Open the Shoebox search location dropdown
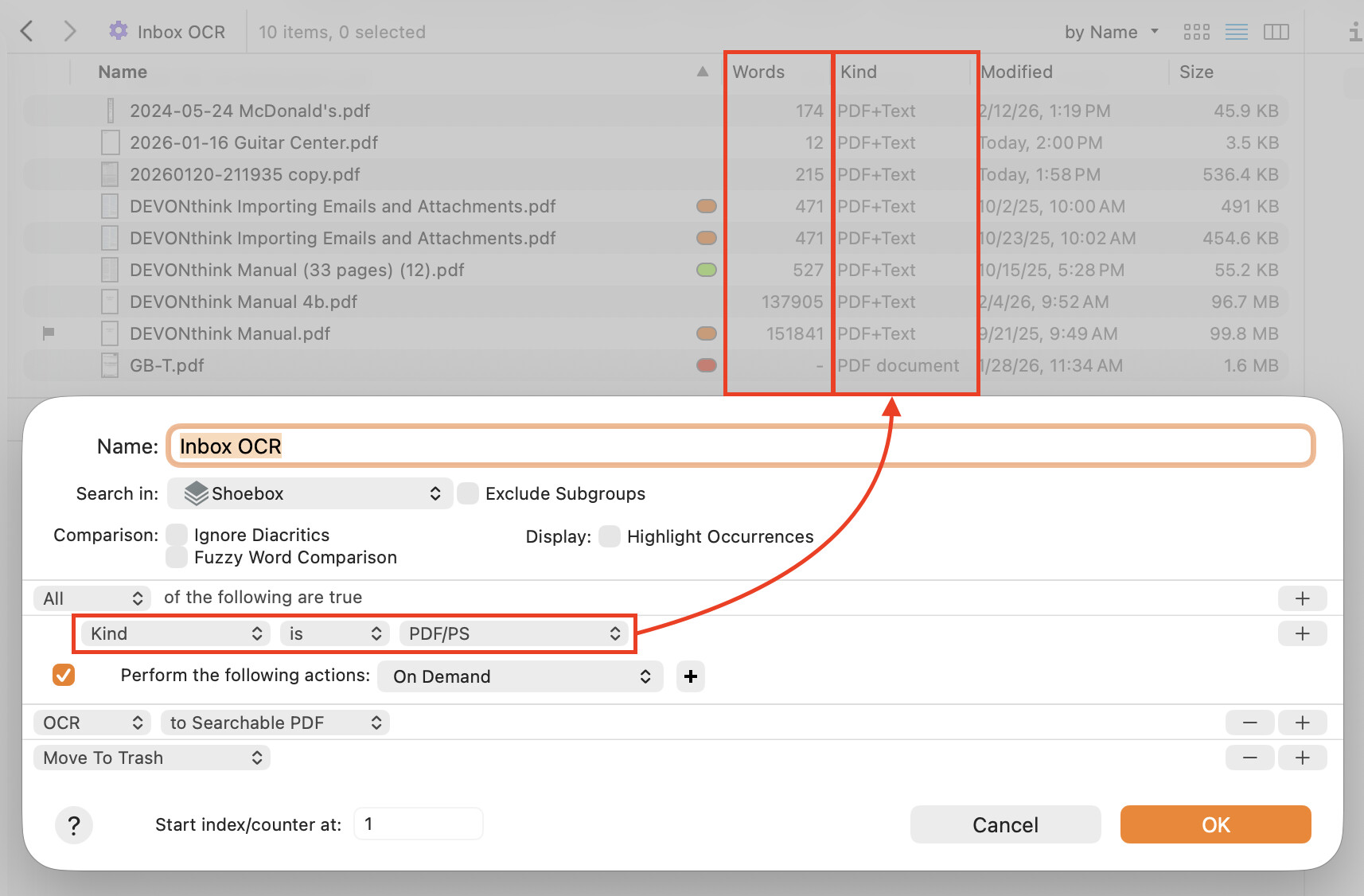 coord(310,493)
